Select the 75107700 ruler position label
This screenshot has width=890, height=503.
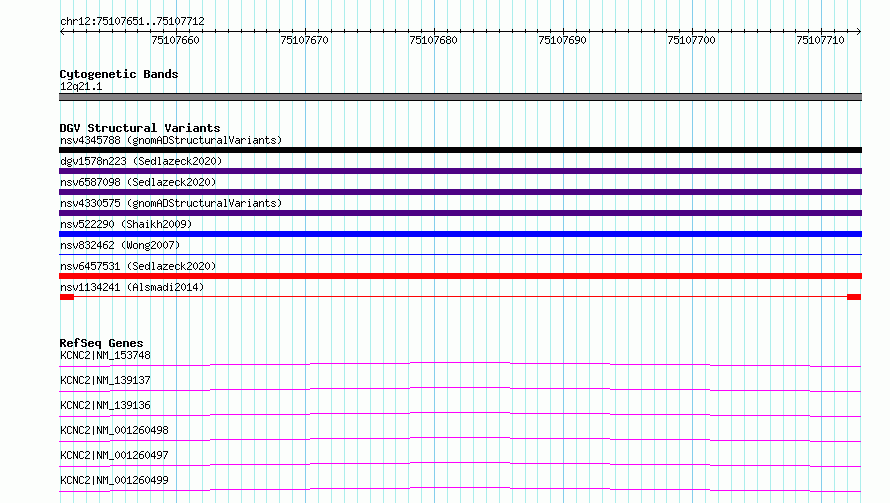(691, 40)
